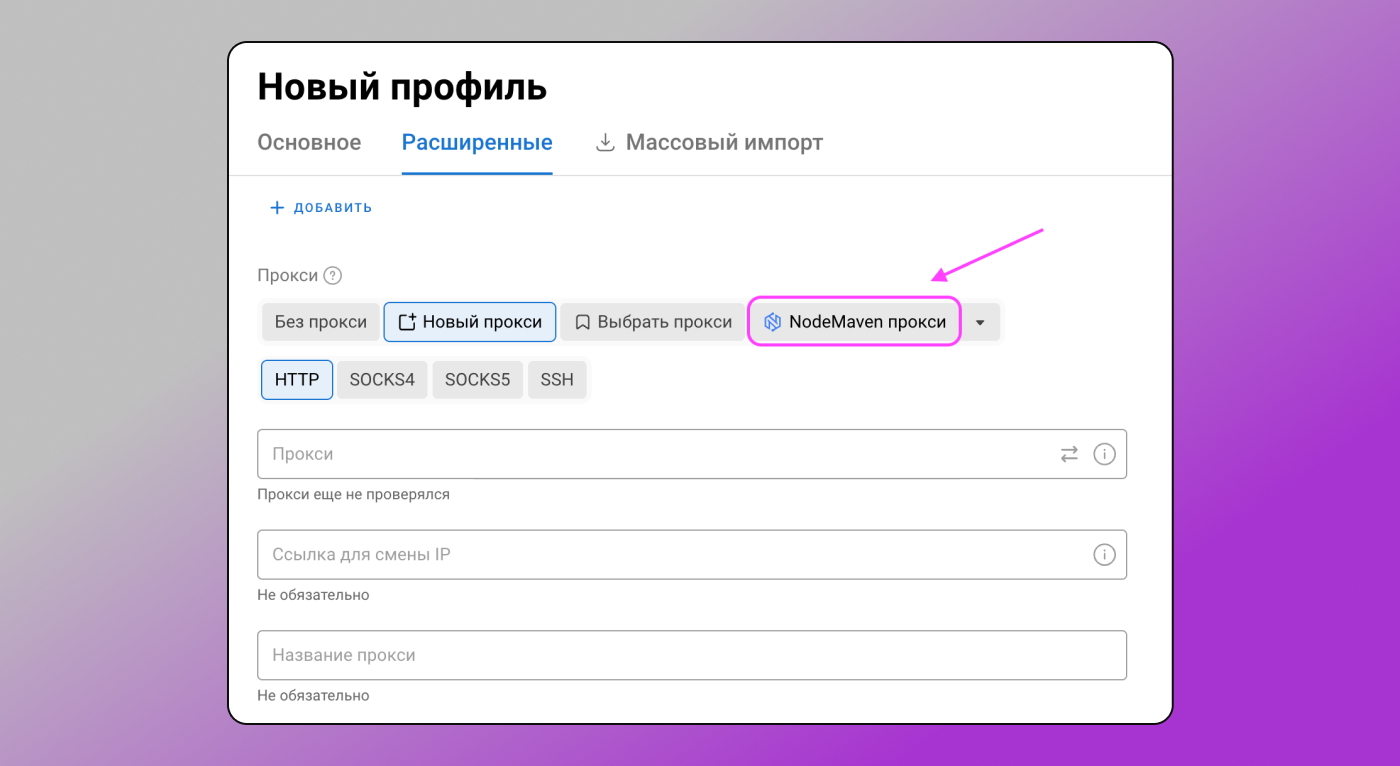Click the Новый прокси button
The width and height of the screenshot is (1400, 766).
(469, 321)
